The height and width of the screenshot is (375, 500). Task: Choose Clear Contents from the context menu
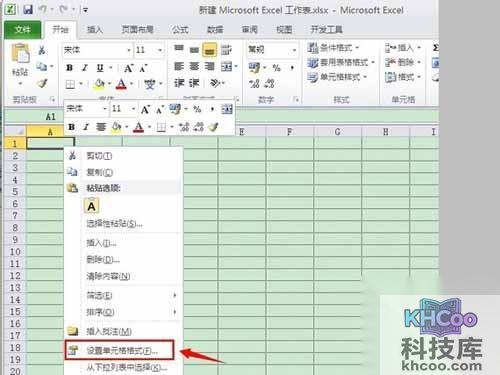[123, 276]
